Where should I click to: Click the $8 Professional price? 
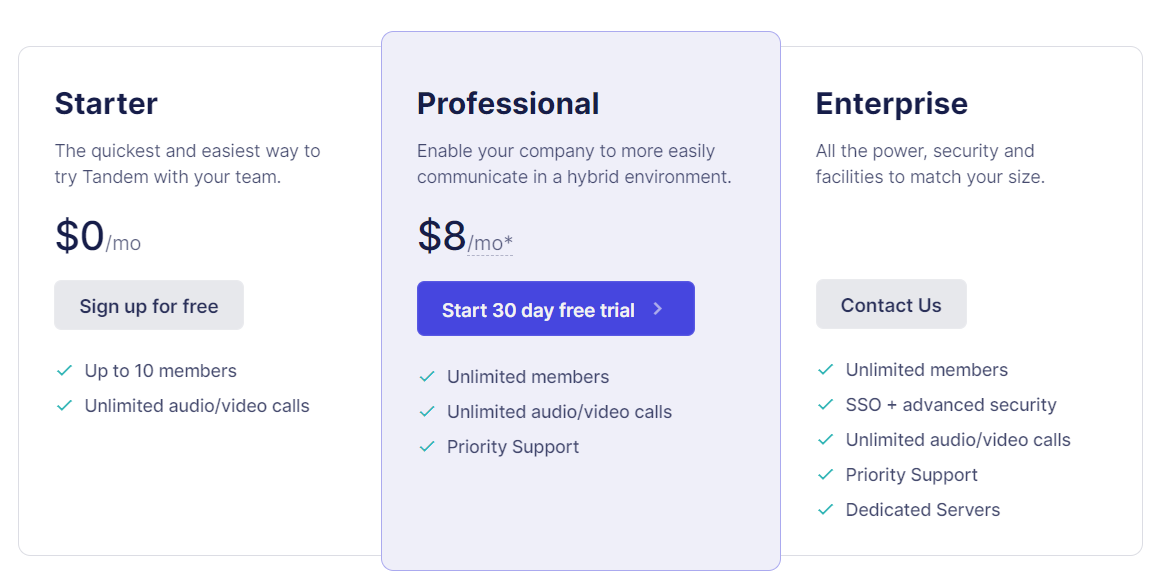pyautogui.click(x=442, y=236)
